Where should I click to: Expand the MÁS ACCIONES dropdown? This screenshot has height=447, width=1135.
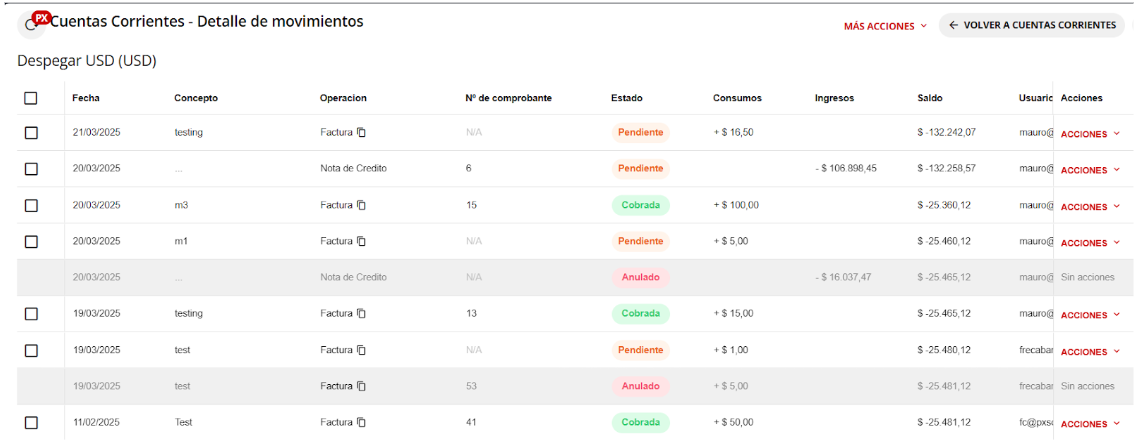tap(885, 26)
